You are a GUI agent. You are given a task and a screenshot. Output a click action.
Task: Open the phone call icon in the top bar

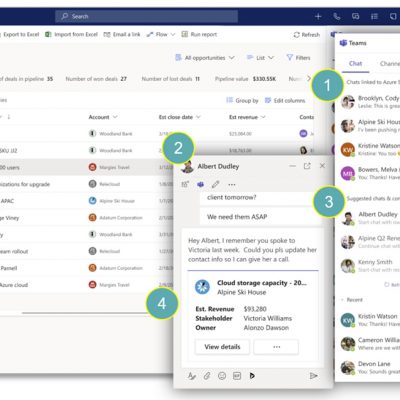[x=337, y=16]
